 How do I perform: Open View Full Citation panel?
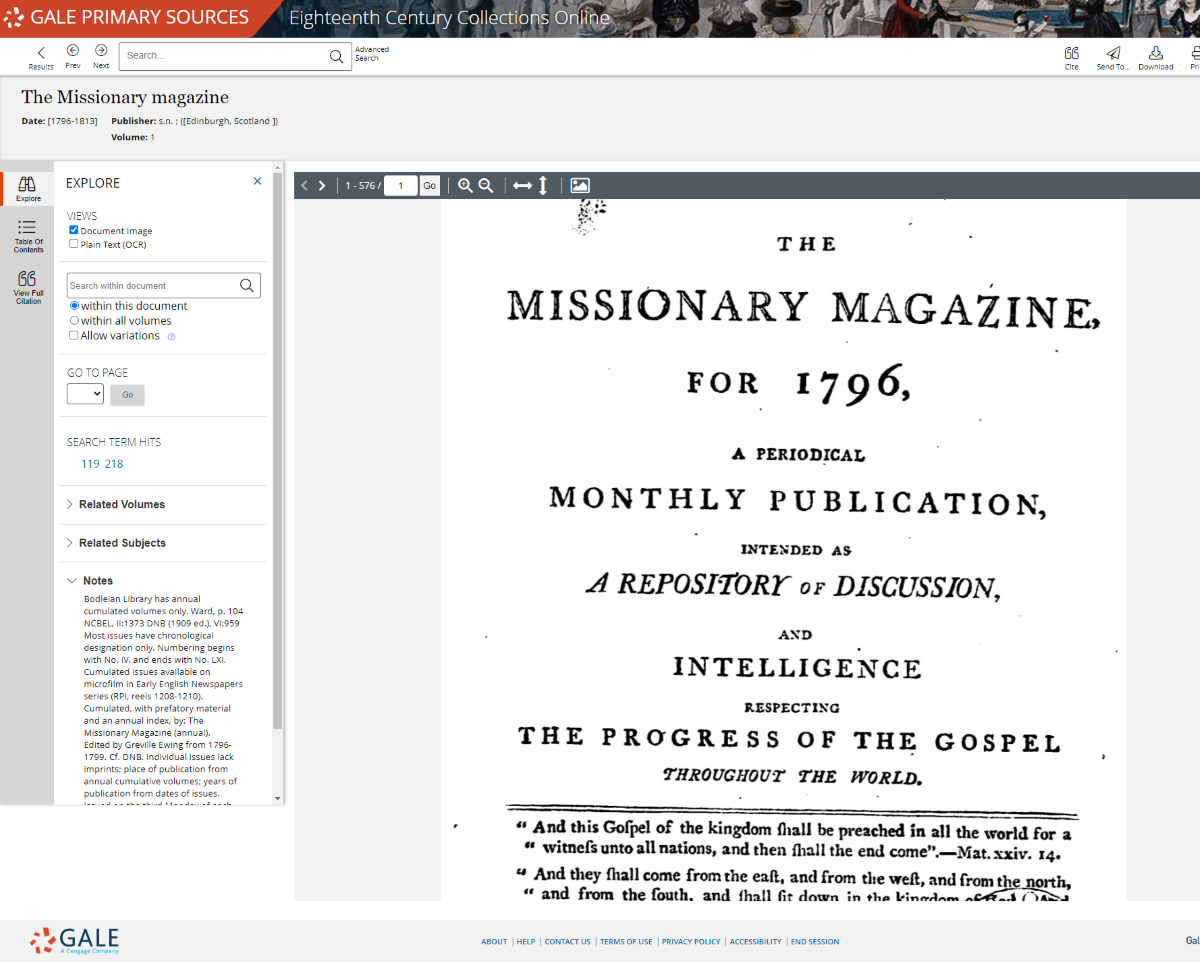(x=28, y=287)
